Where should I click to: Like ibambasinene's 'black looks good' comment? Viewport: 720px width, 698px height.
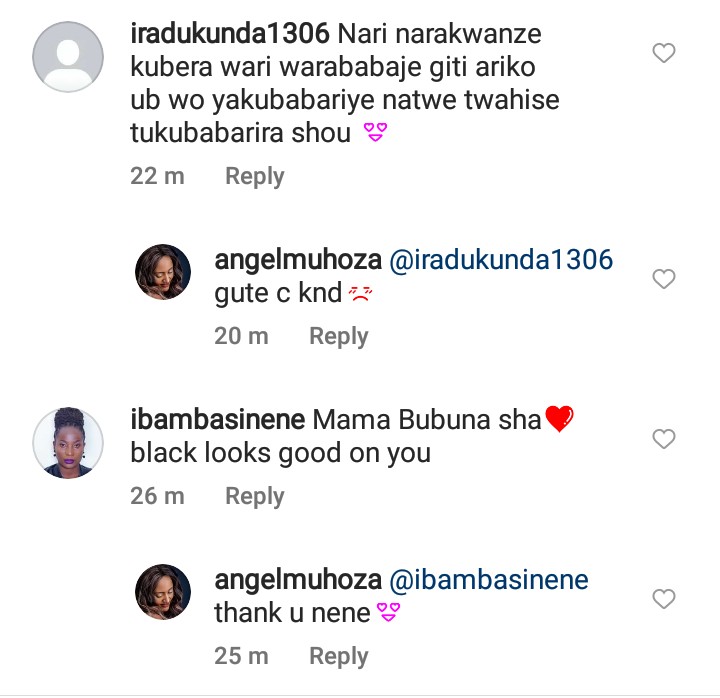click(x=664, y=439)
